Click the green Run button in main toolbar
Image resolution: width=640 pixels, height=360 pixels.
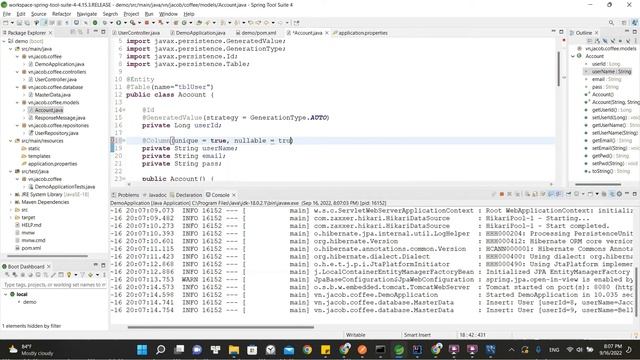(x=119, y=23)
